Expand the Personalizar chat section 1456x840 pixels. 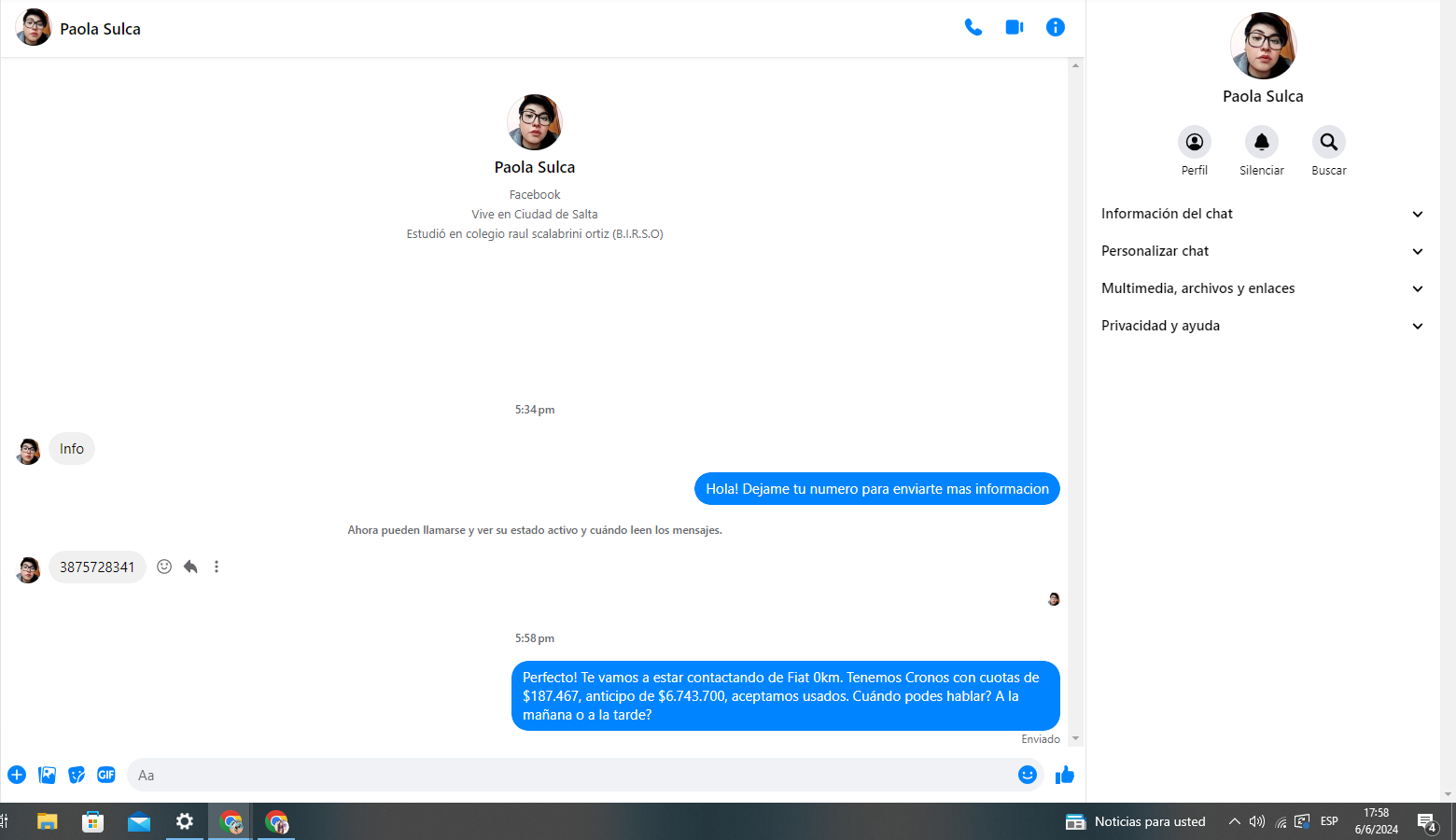1262,251
